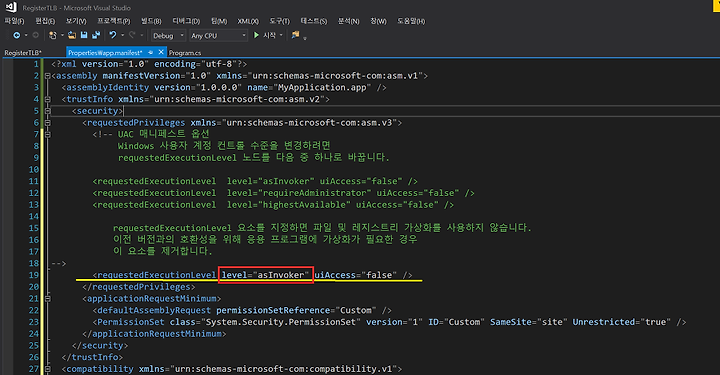Open the 테스트(S) menu
The width and height of the screenshot is (720, 375).
[x=314, y=21]
